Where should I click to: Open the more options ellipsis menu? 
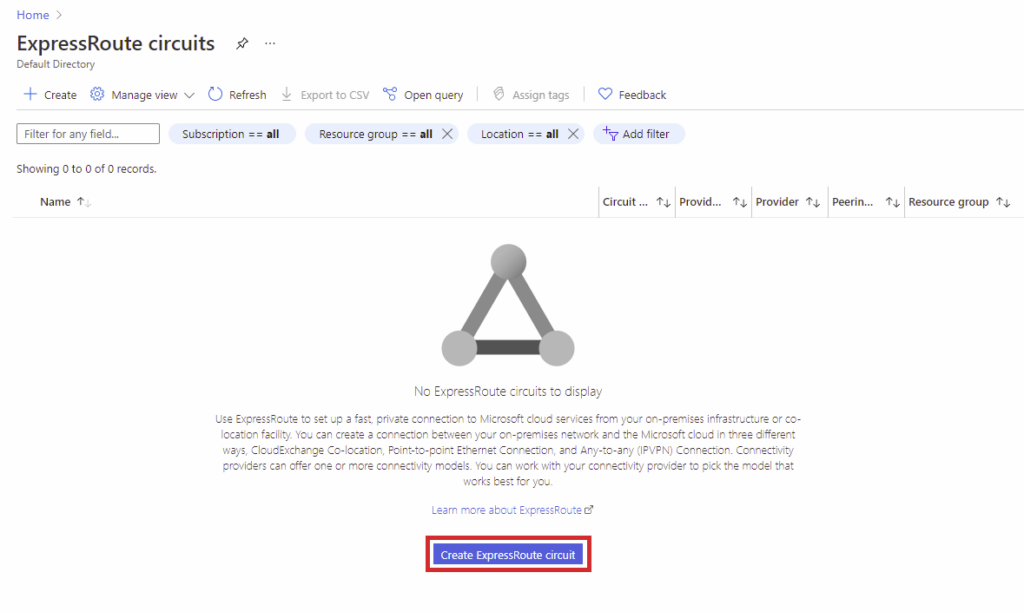pyautogui.click(x=270, y=43)
